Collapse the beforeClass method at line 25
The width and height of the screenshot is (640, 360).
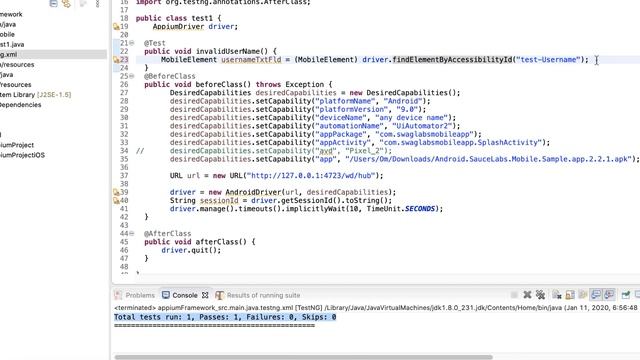[x=132, y=76]
